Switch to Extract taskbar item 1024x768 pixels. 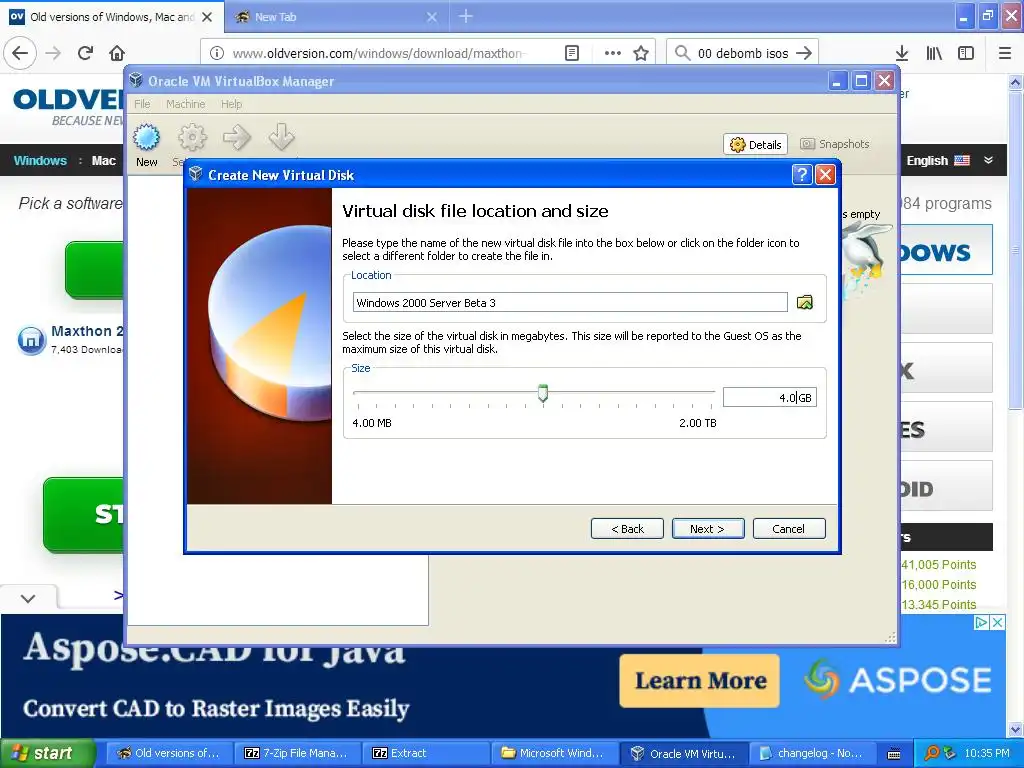(x=424, y=753)
